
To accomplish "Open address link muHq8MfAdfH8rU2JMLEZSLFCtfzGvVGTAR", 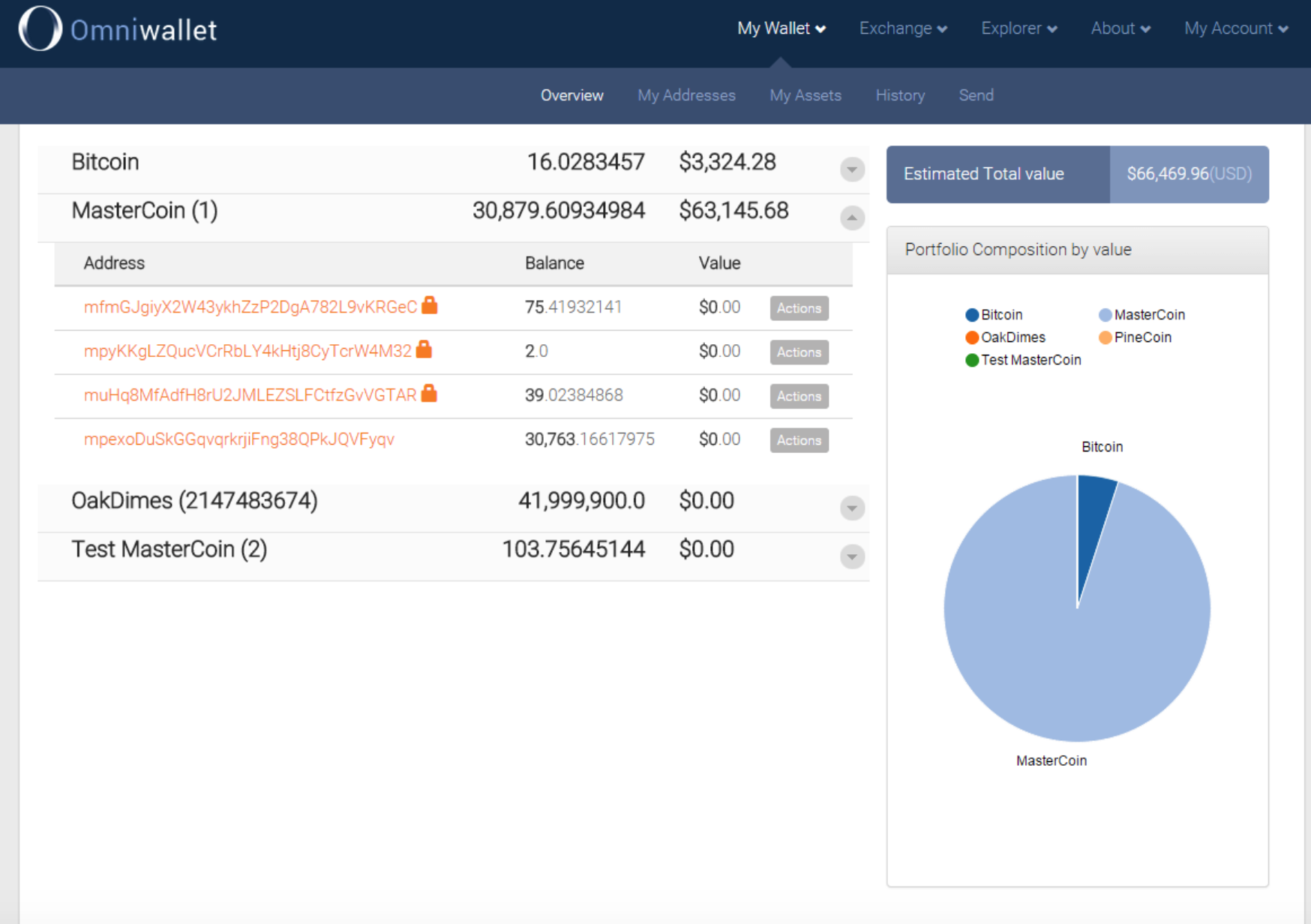I will click(x=250, y=395).
